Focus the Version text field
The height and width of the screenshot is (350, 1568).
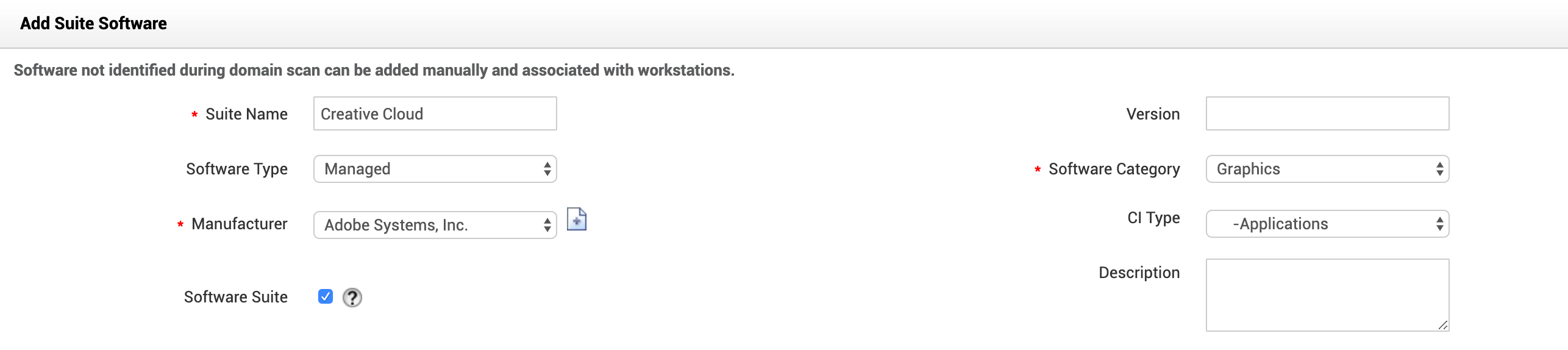click(x=1327, y=114)
